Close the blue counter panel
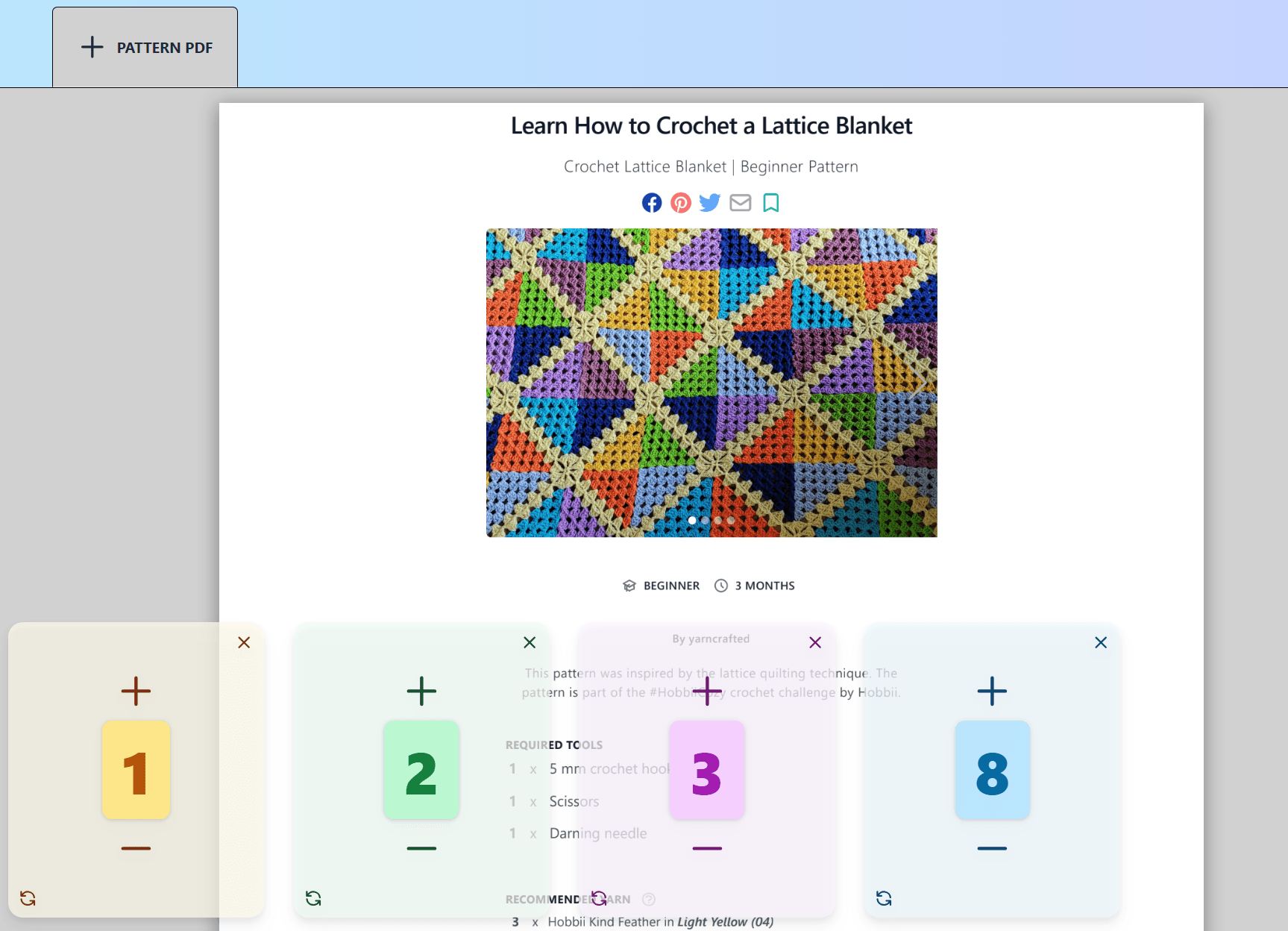This screenshot has width=1288, height=931. (1101, 642)
